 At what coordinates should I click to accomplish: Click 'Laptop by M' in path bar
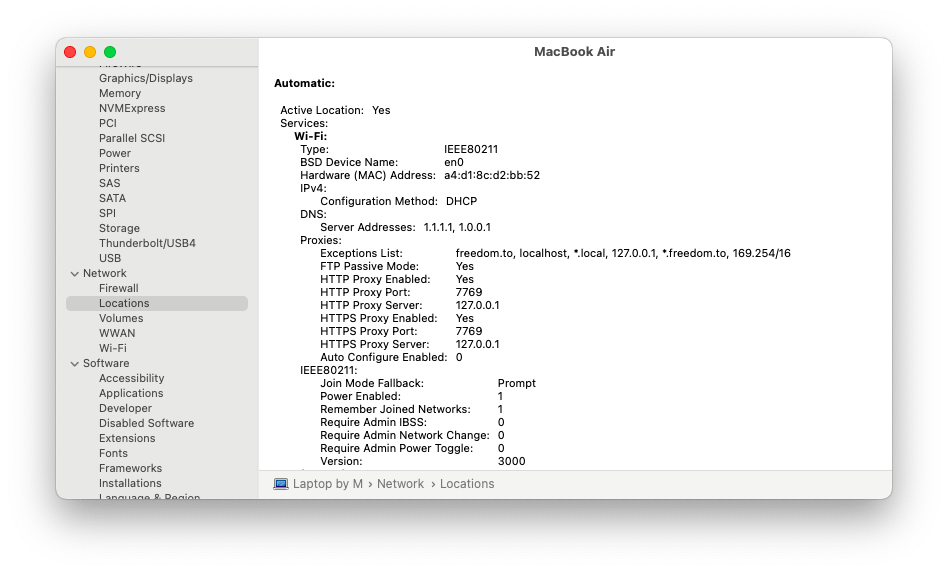coord(328,484)
